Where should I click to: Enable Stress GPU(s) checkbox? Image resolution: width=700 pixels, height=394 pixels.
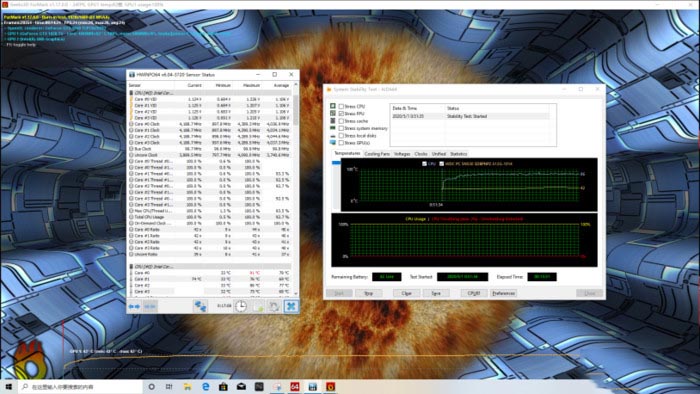click(x=341, y=143)
